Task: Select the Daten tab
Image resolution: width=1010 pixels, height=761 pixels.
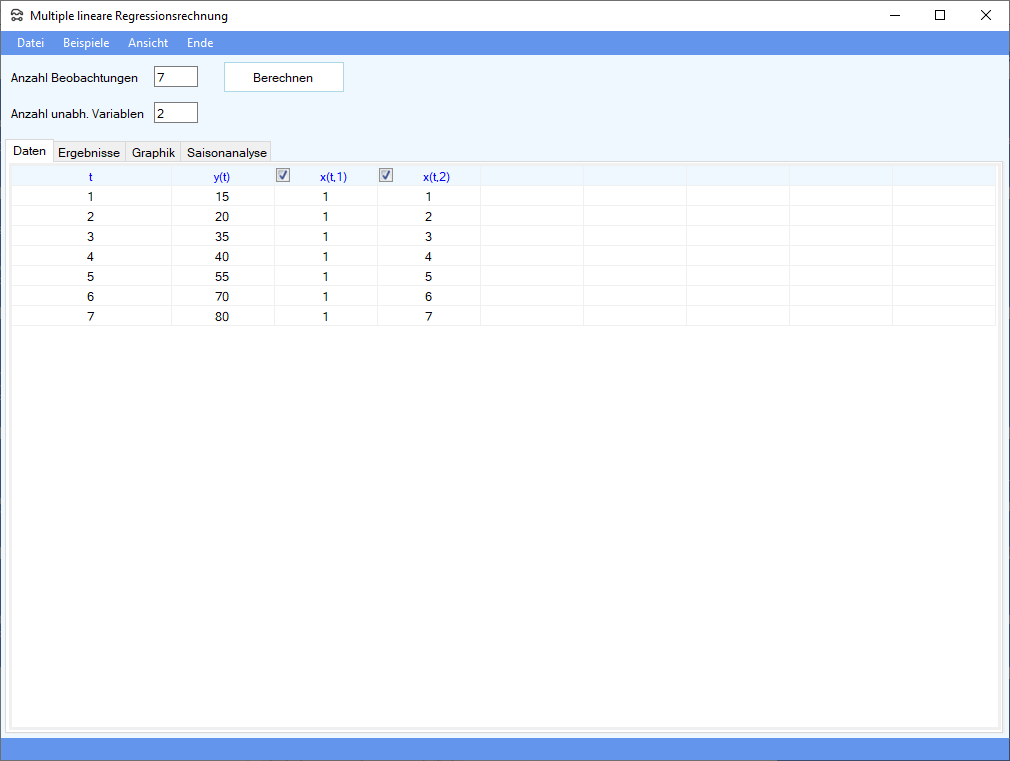Action: (x=30, y=152)
